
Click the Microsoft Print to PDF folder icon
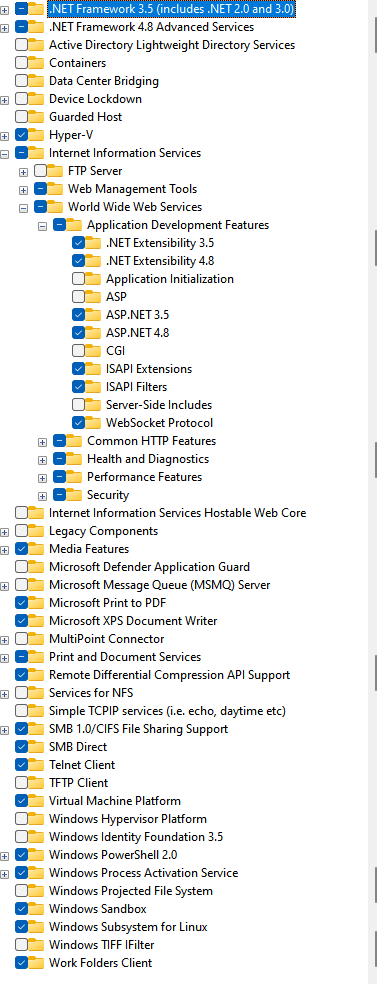pos(37,603)
